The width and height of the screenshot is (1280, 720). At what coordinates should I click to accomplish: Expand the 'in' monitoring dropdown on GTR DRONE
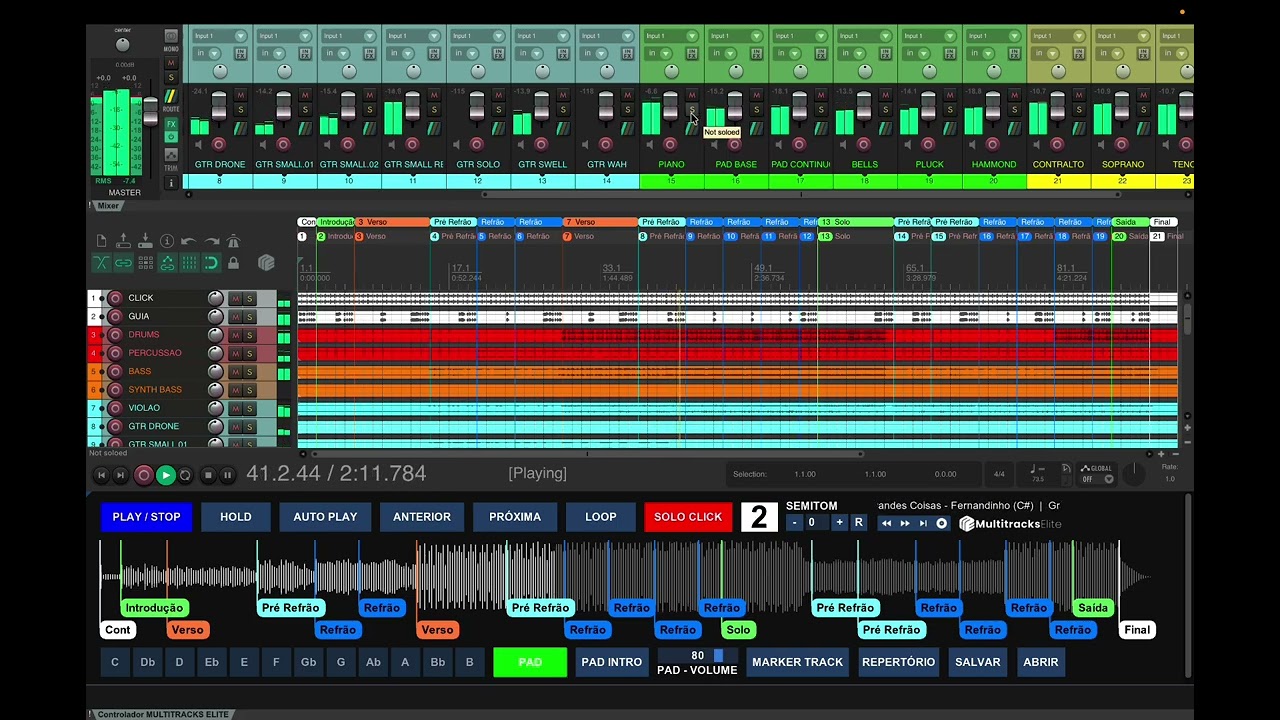206,53
